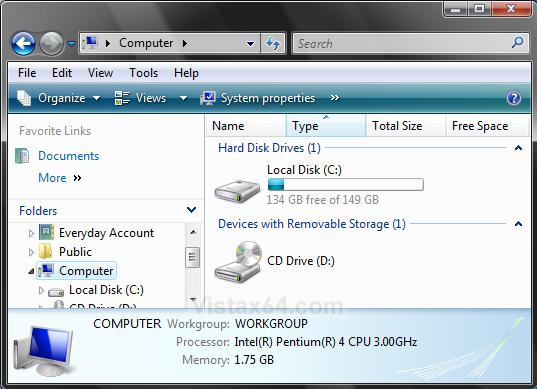
Task: Click folder tree scrollbar down arrow
Action: pos(193,299)
